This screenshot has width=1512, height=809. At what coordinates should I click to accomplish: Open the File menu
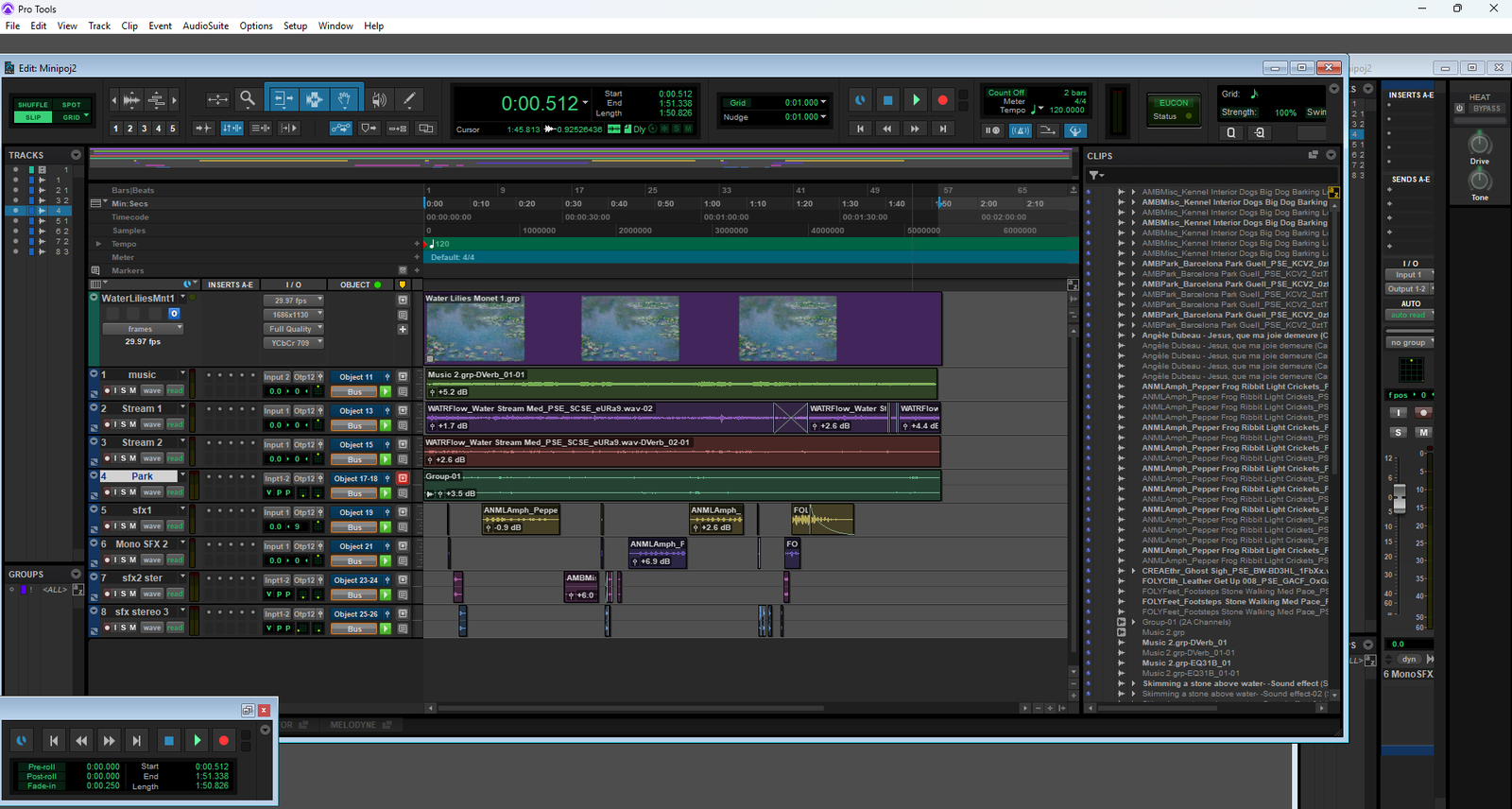click(12, 26)
